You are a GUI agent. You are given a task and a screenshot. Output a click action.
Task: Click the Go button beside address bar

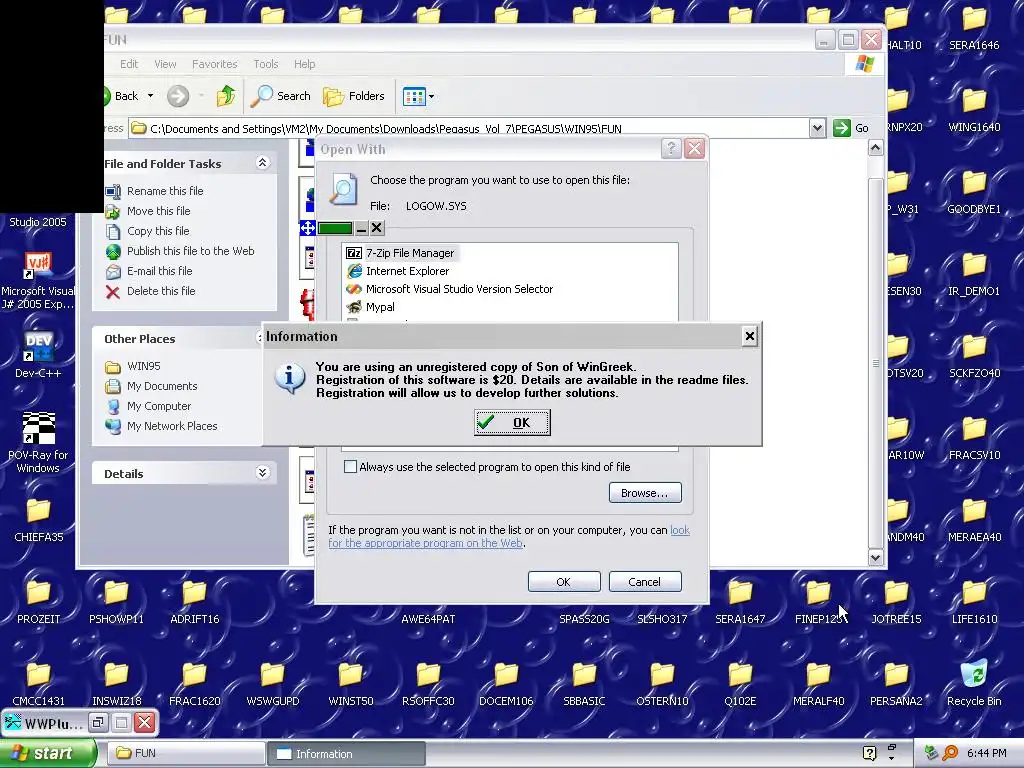click(x=852, y=128)
